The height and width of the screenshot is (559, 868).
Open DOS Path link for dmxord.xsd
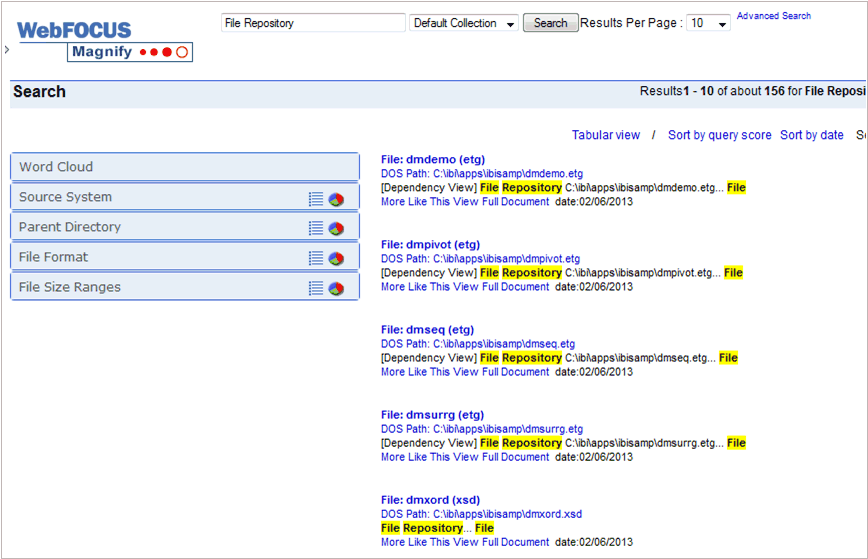(481, 514)
